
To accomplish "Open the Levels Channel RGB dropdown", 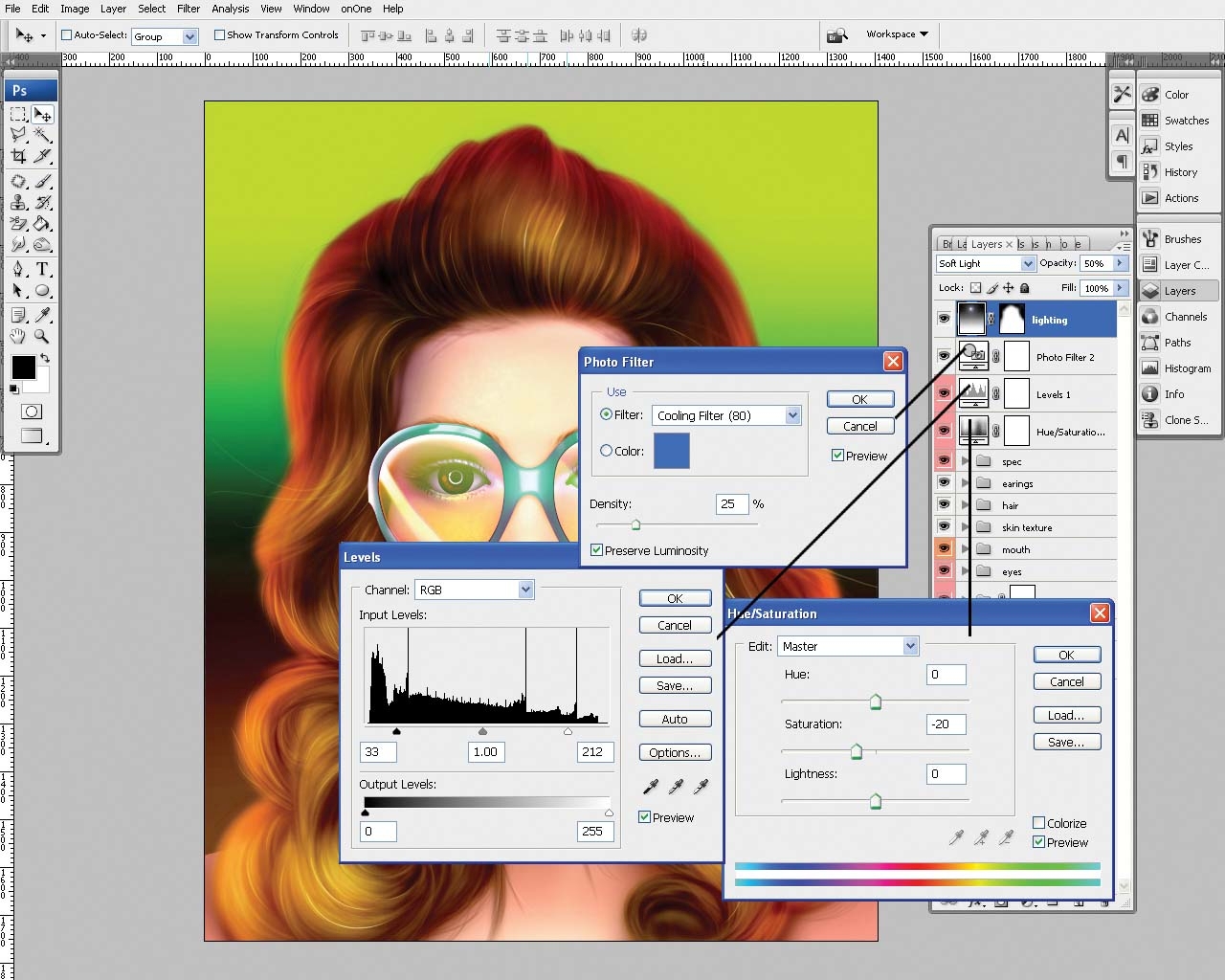I will point(525,590).
